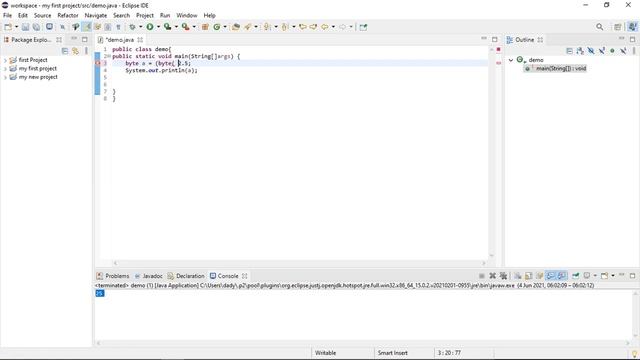The image size is (640, 360).
Task: Toggle Hide Static Members in Outline
Action: pos(602,51)
